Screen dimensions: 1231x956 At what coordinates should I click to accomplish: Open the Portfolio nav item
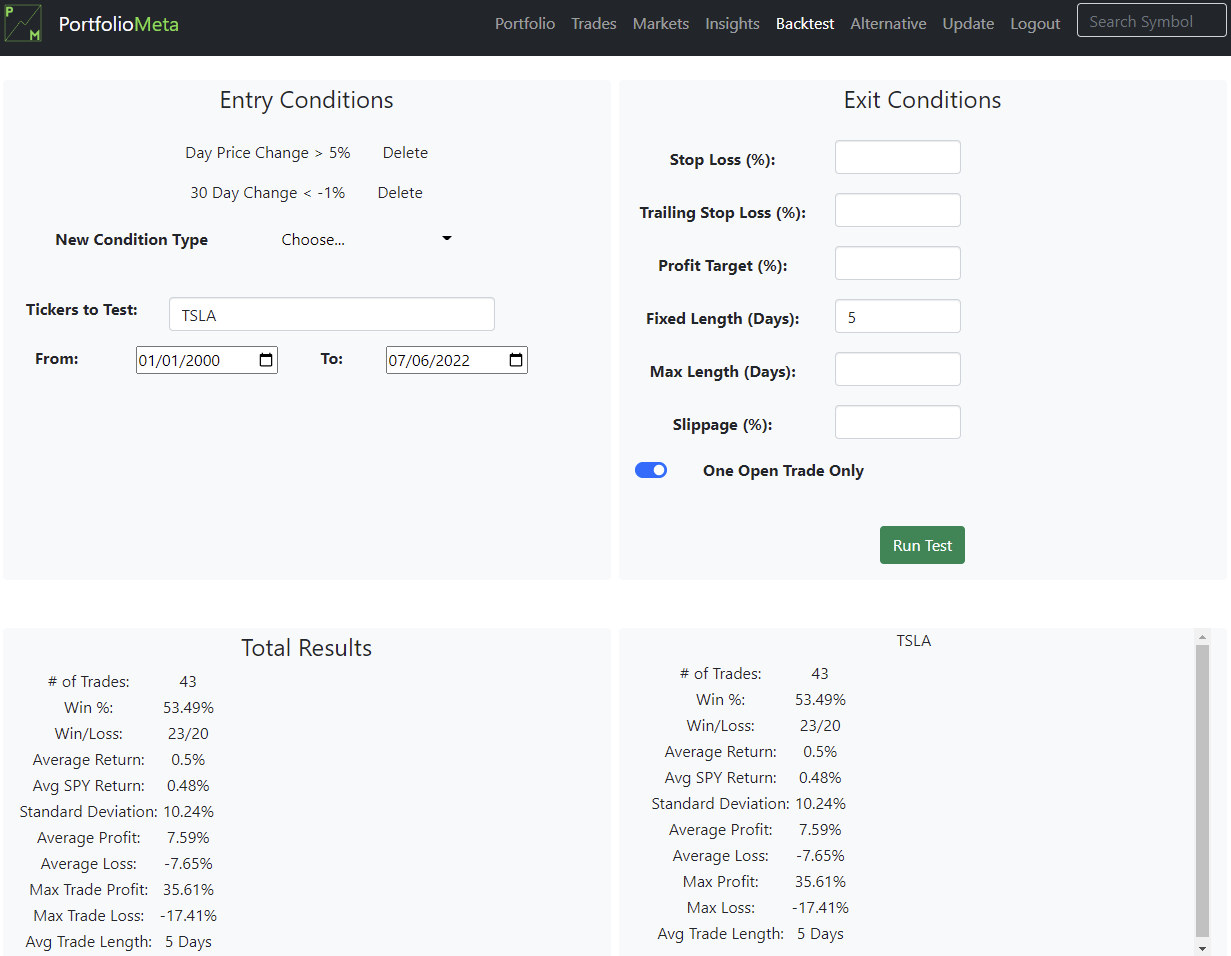click(525, 23)
